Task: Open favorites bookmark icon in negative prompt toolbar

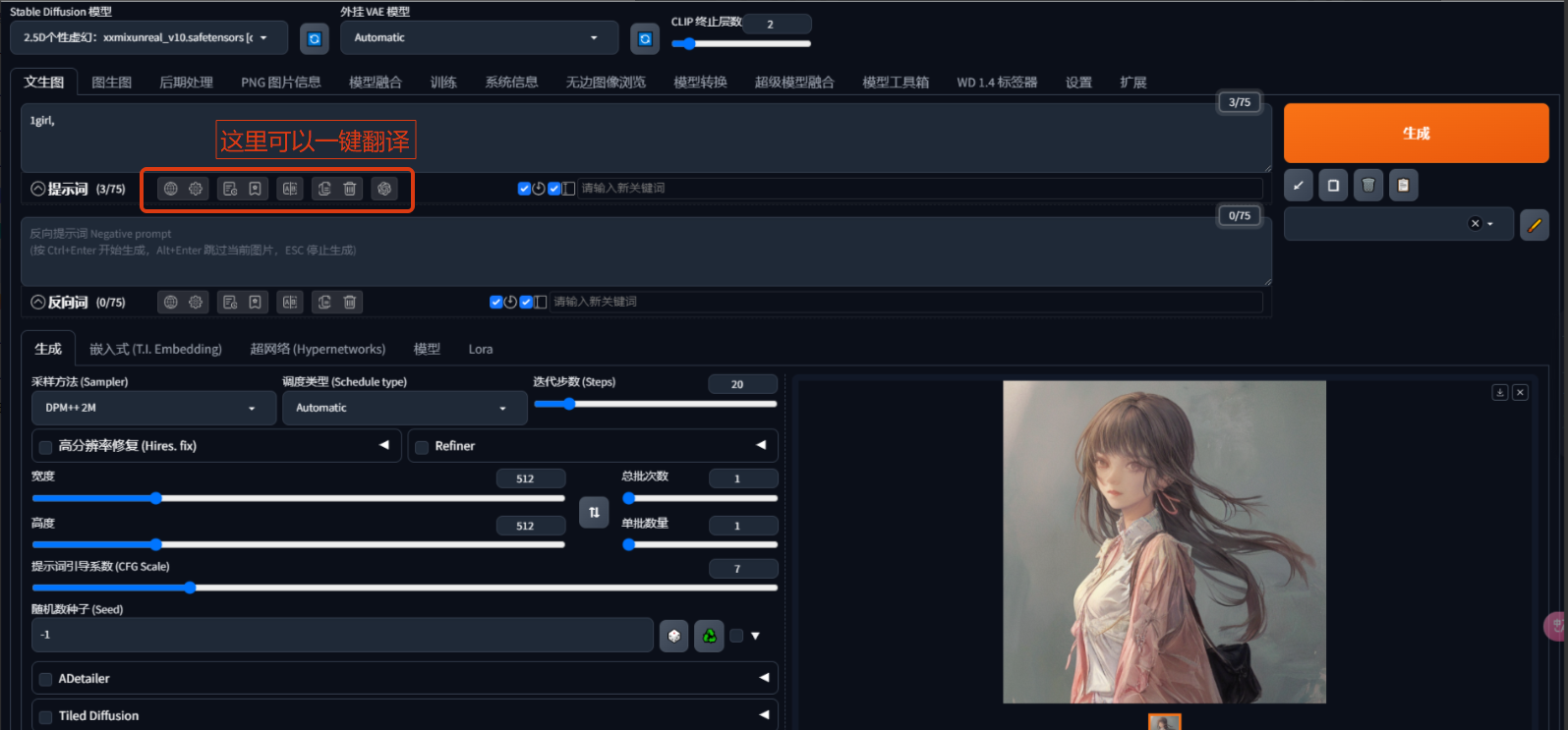Action: [x=255, y=303]
